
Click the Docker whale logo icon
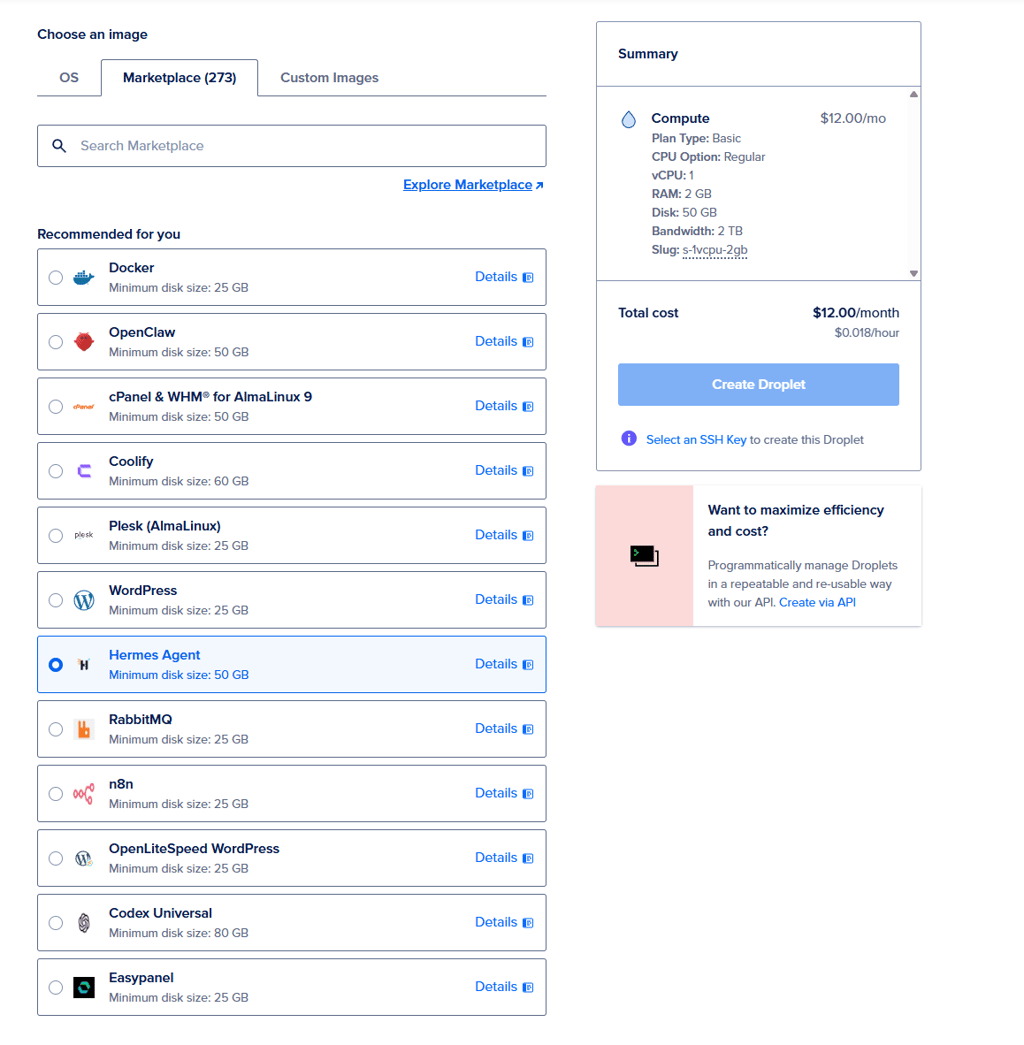coord(83,277)
